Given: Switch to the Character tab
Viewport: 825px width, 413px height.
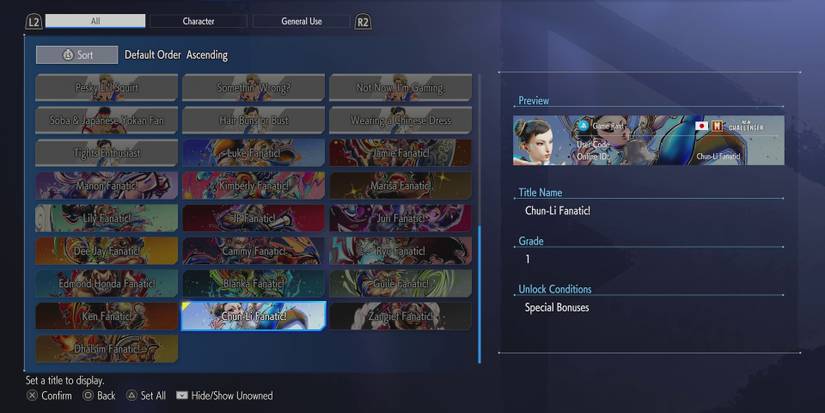Looking at the screenshot, I should 198,21.
